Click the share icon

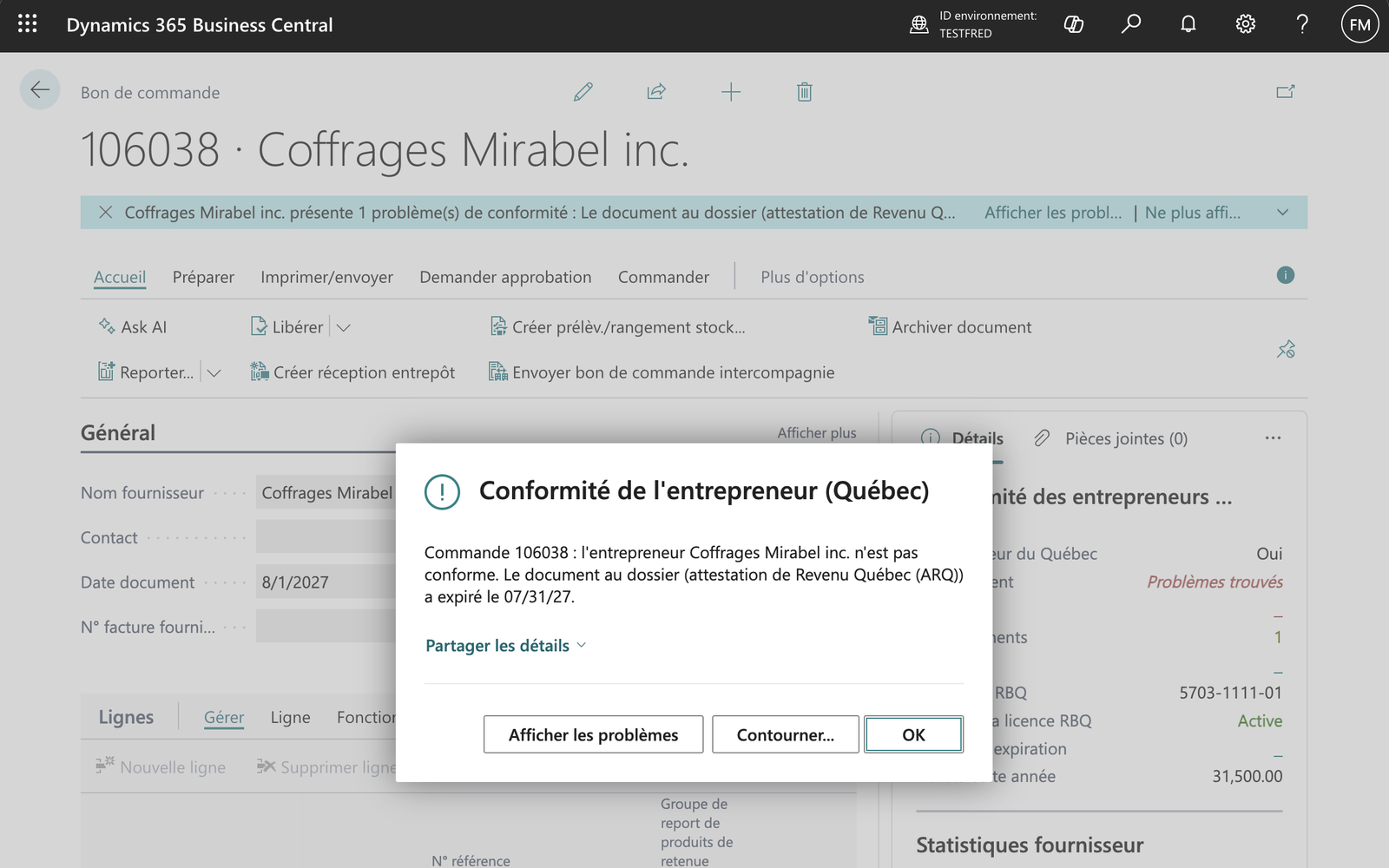[656, 91]
